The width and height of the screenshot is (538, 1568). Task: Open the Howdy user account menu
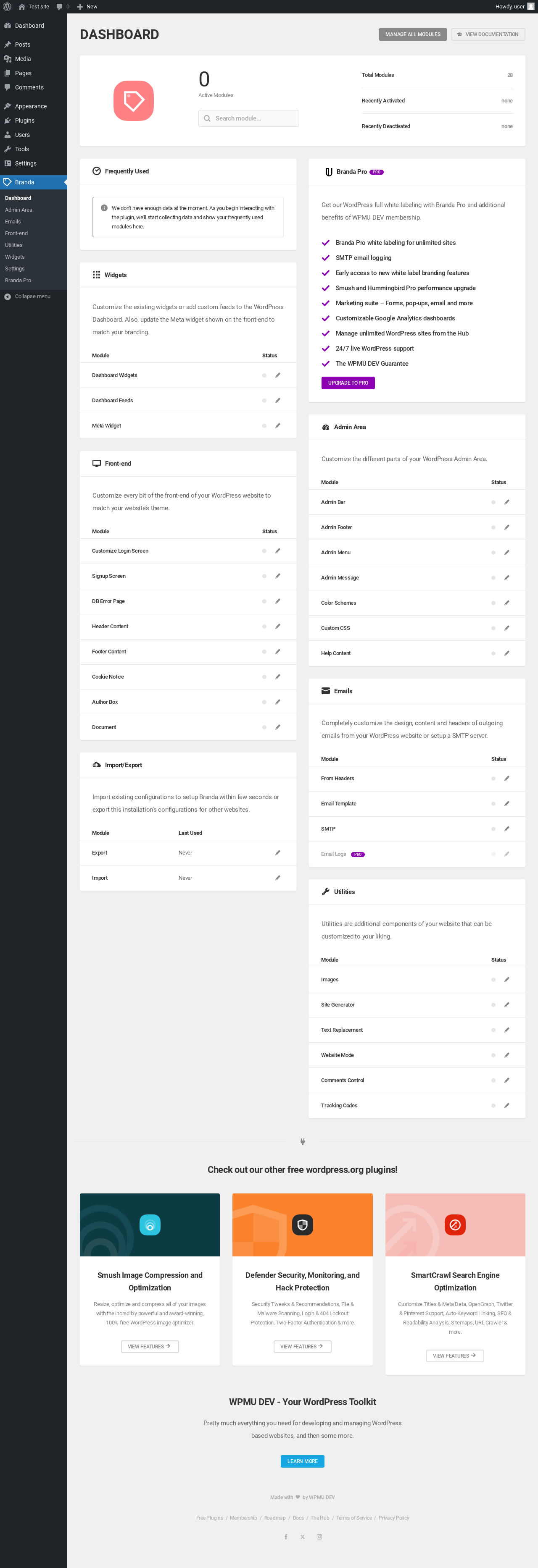[x=515, y=7]
